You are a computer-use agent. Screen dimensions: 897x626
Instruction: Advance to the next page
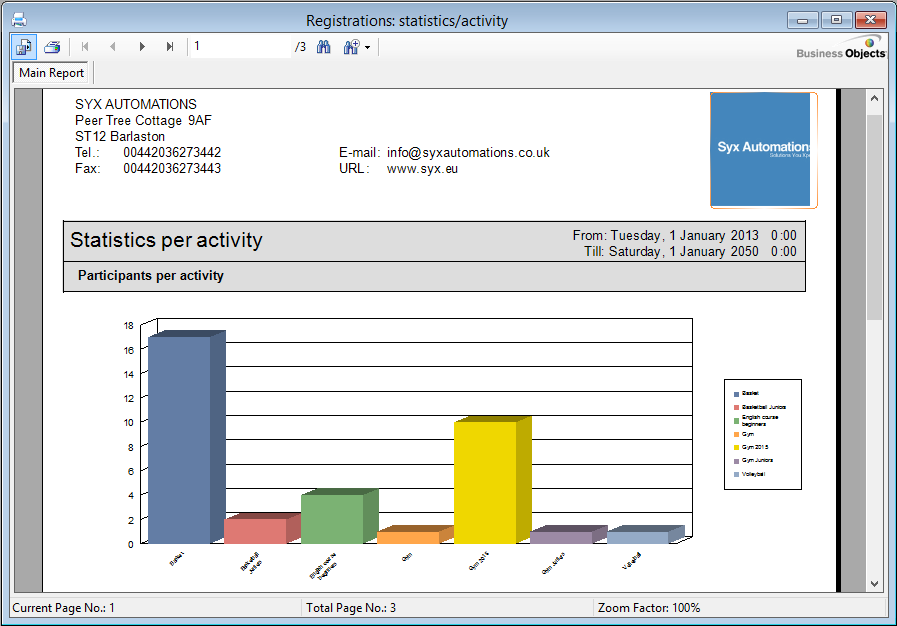click(x=142, y=47)
